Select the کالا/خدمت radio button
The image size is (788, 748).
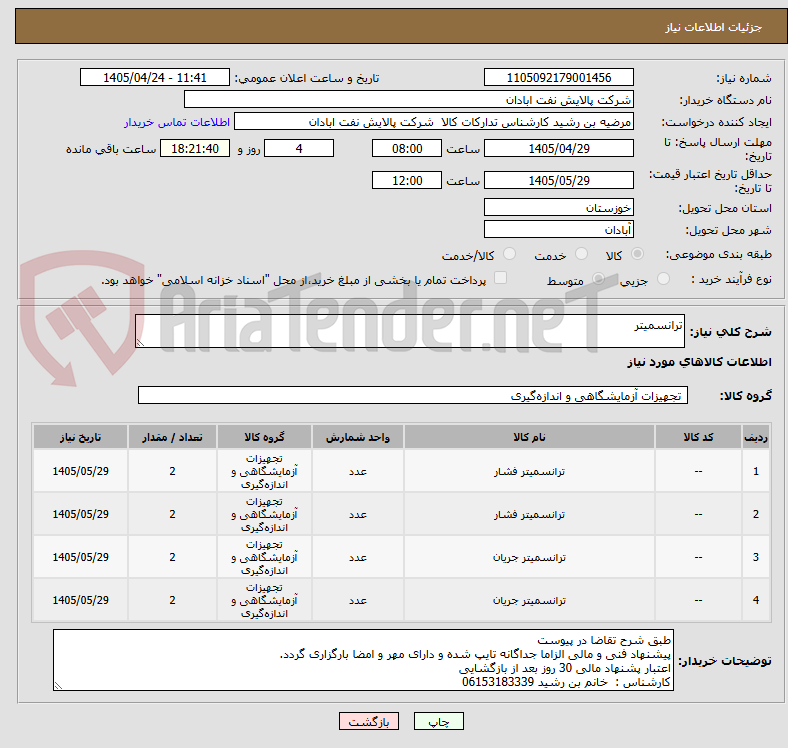[x=510, y=254]
